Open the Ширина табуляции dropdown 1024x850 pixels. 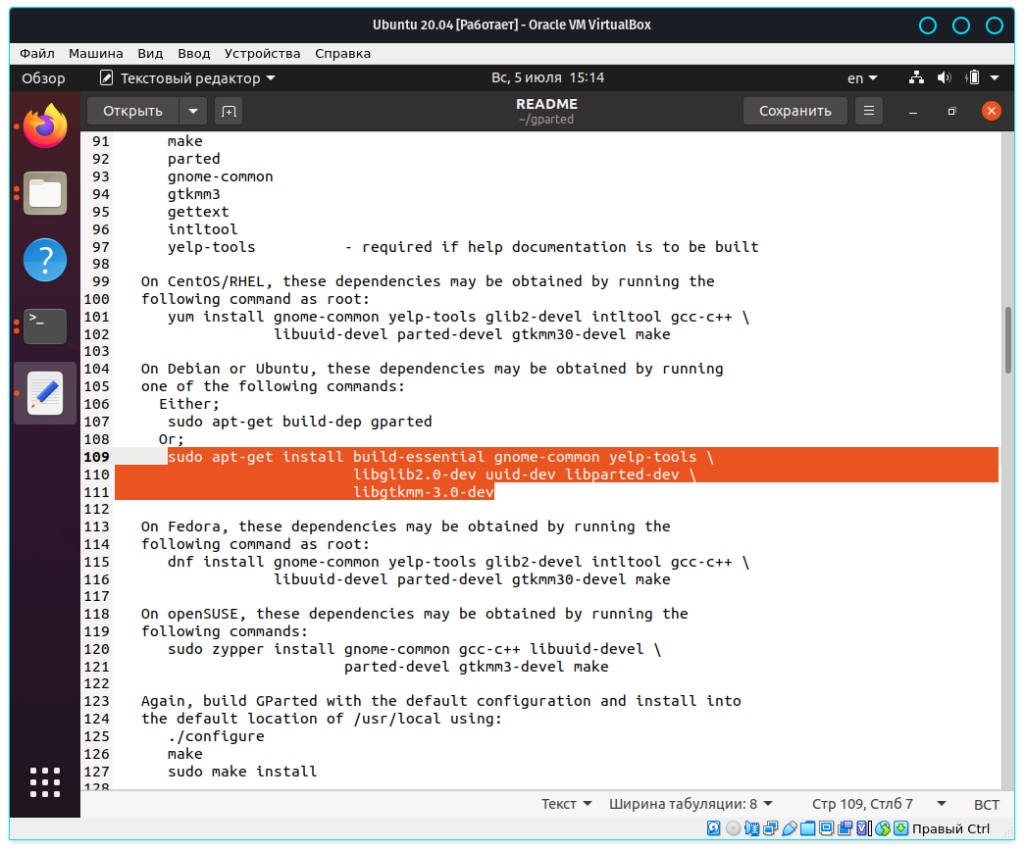[692, 804]
